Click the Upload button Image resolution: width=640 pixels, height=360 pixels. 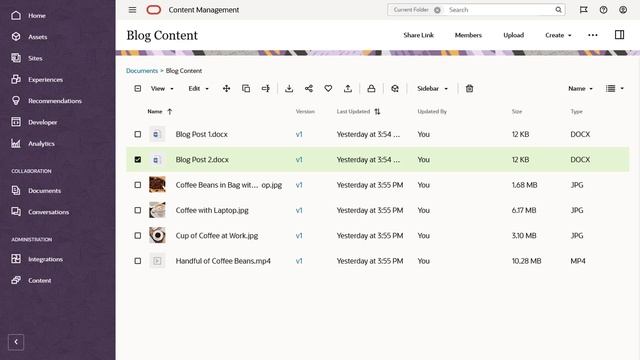pyautogui.click(x=513, y=35)
